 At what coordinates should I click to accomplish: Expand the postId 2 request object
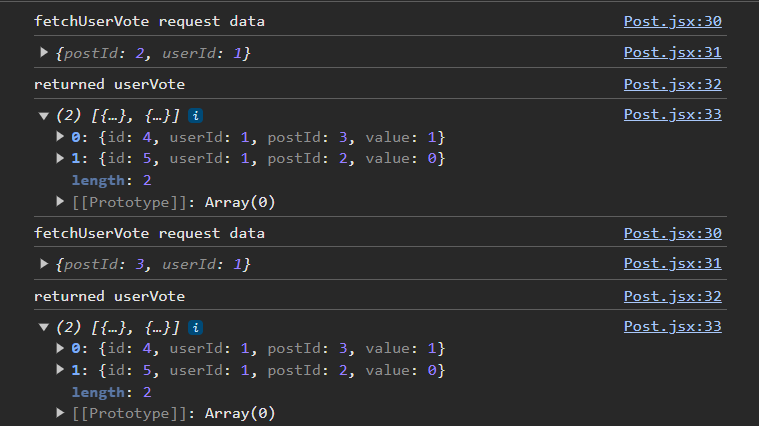pyautogui.click(x=44, y=52)
